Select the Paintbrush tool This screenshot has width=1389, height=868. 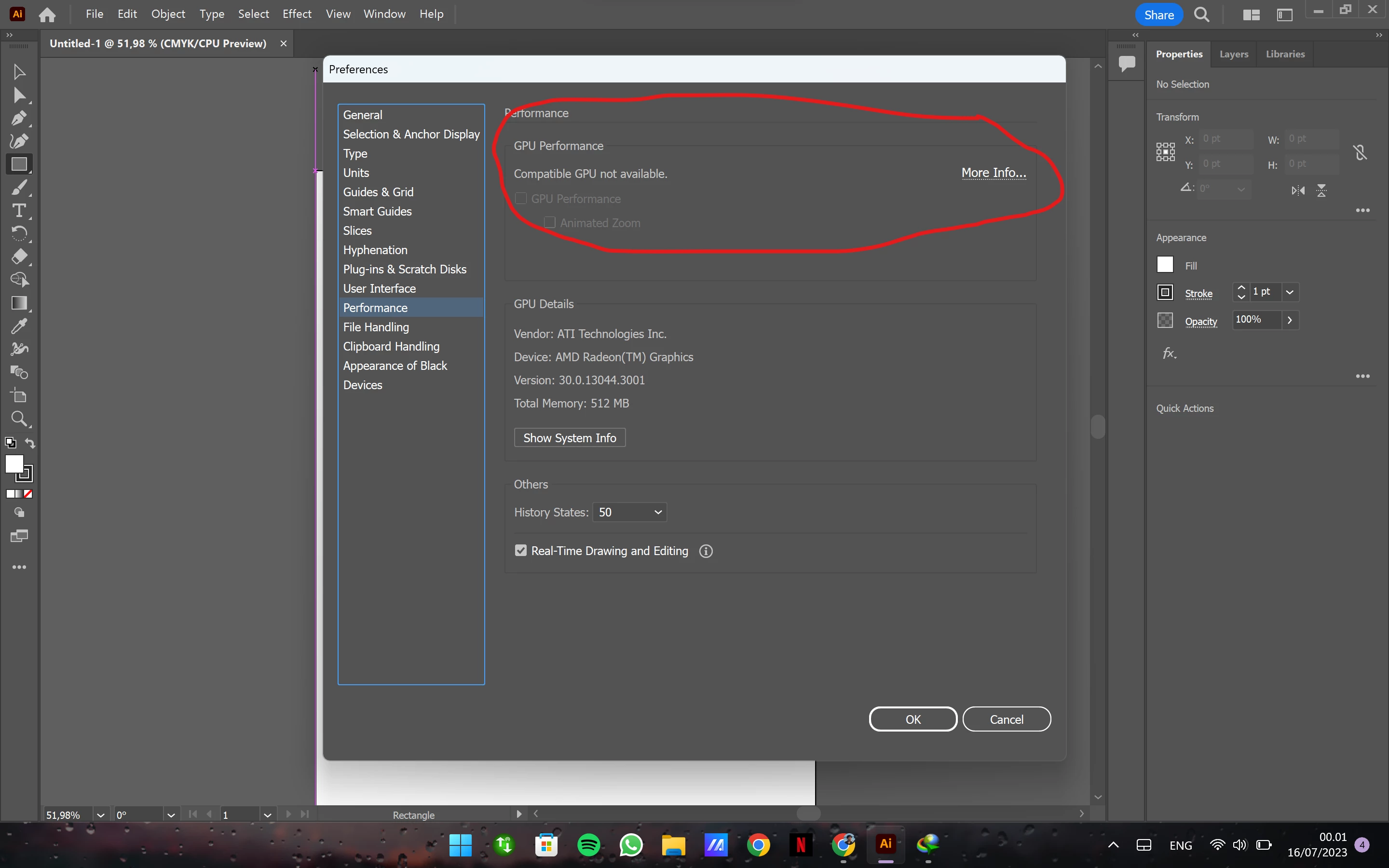click(x=19, y=188)
